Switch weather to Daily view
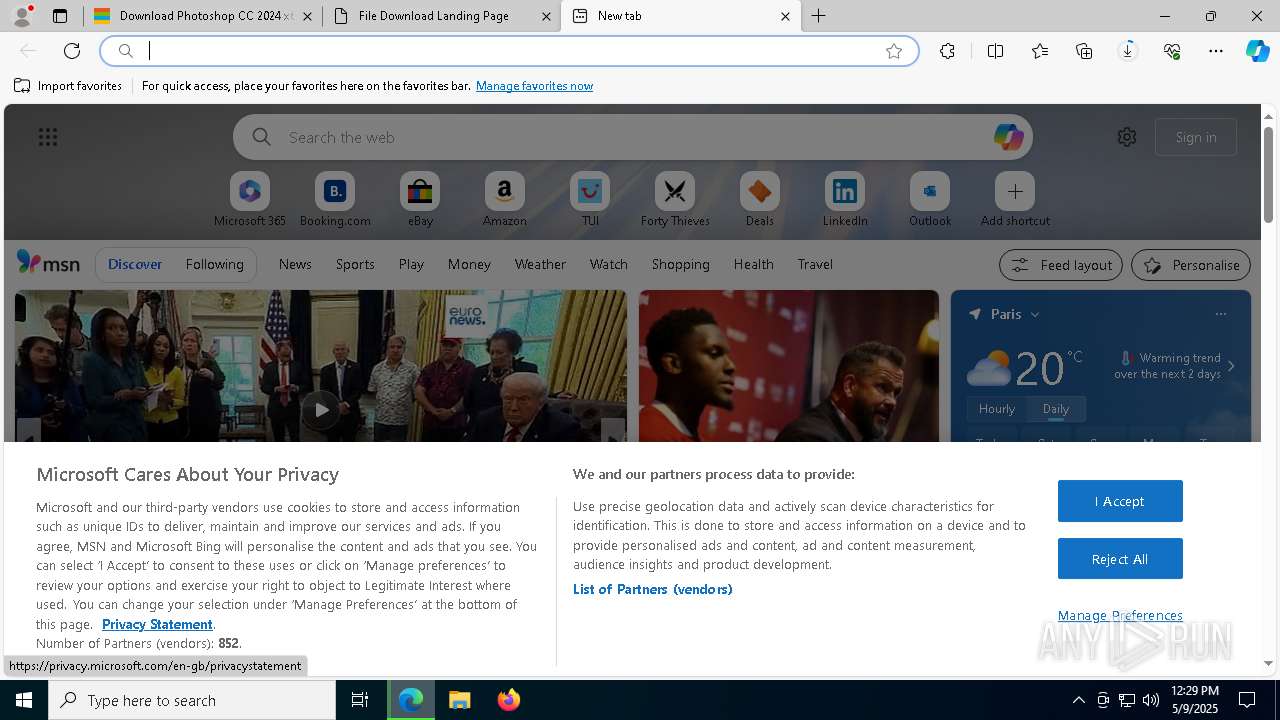The width and height of the screenshot is (1280, 720). point(1056,409)
